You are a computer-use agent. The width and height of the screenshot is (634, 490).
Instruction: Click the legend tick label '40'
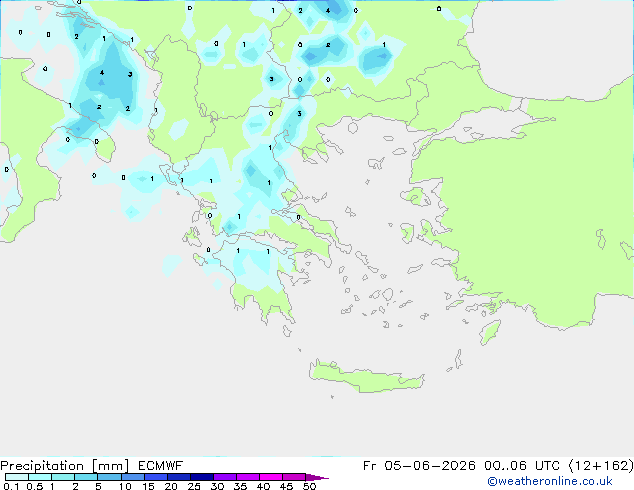click(x=263, y=486)
